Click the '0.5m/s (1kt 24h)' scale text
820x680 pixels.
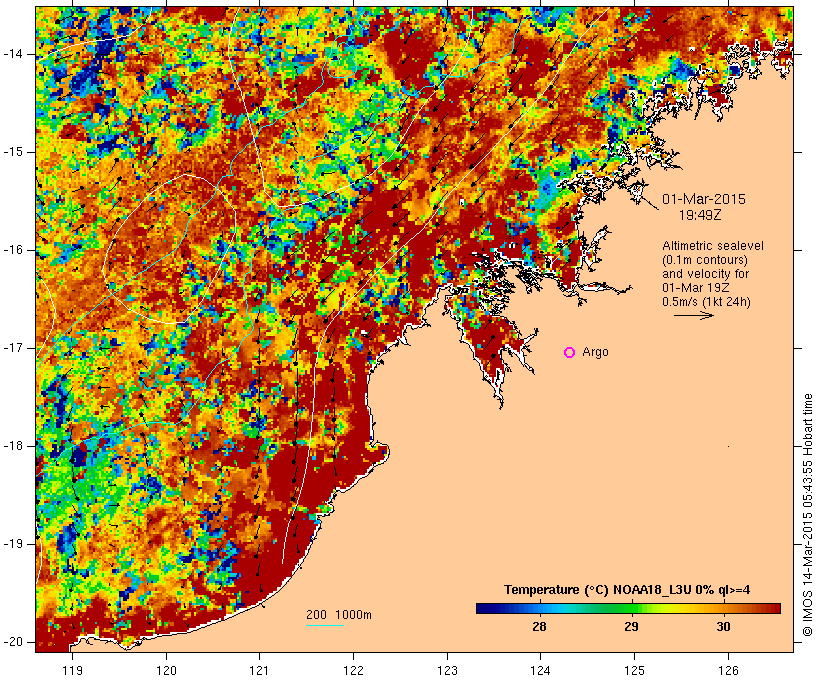point(706,302)
